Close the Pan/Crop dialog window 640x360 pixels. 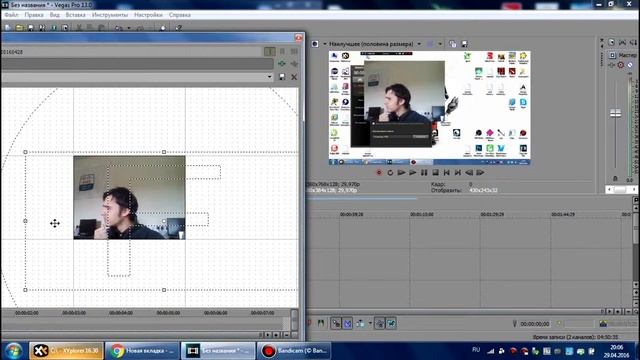click(298, 38)
